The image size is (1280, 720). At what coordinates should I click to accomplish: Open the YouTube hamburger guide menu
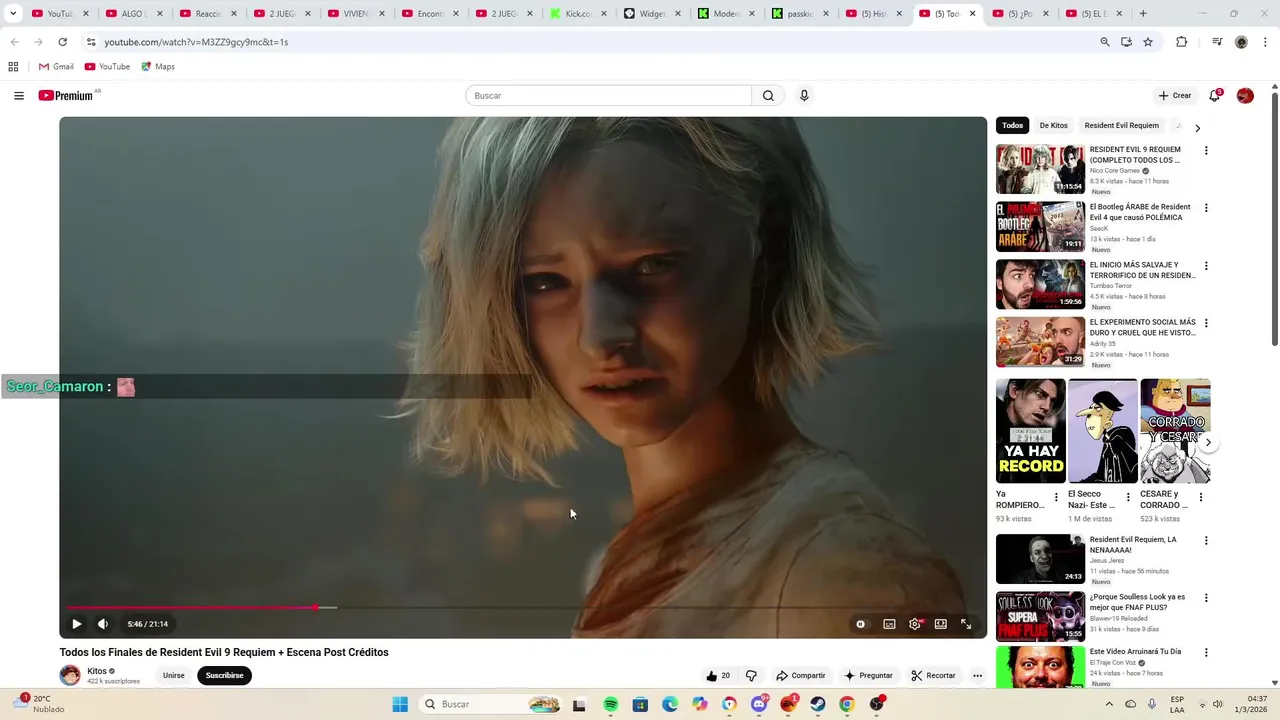point(19,96)
